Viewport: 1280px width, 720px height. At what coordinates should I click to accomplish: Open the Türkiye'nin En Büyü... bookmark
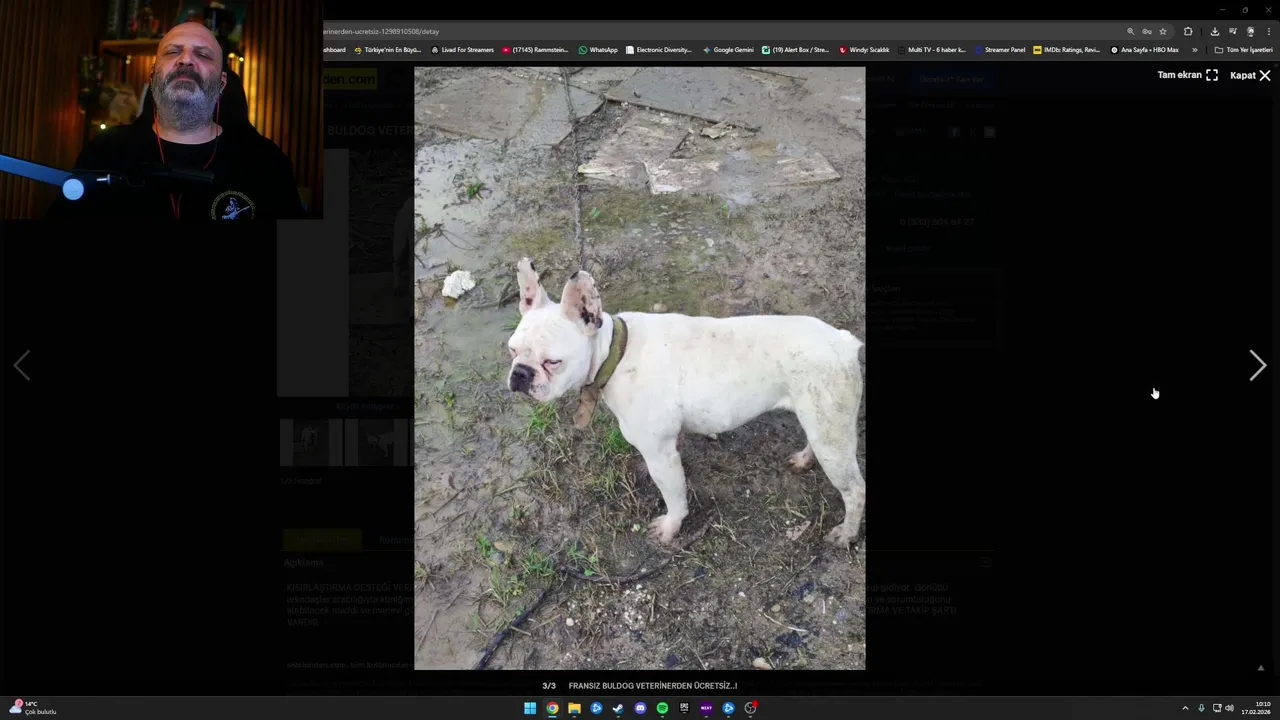(387, 49)
